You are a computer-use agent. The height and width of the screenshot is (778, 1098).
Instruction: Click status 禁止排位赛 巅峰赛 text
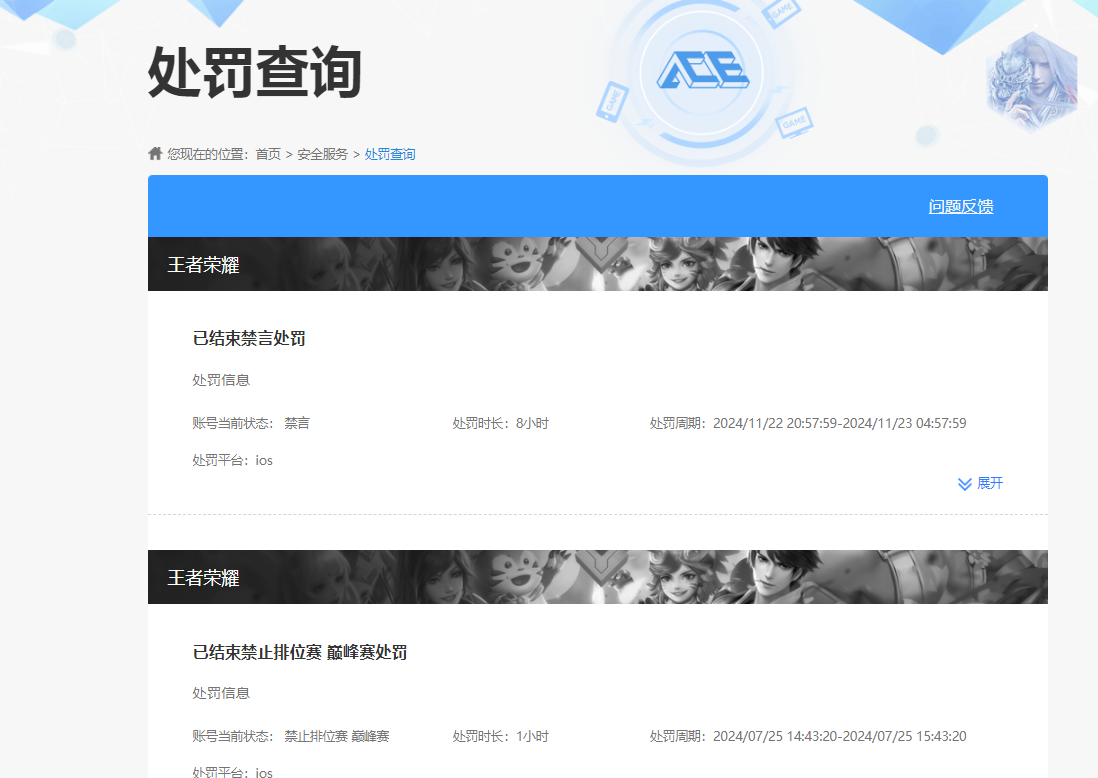click(337, 736)
